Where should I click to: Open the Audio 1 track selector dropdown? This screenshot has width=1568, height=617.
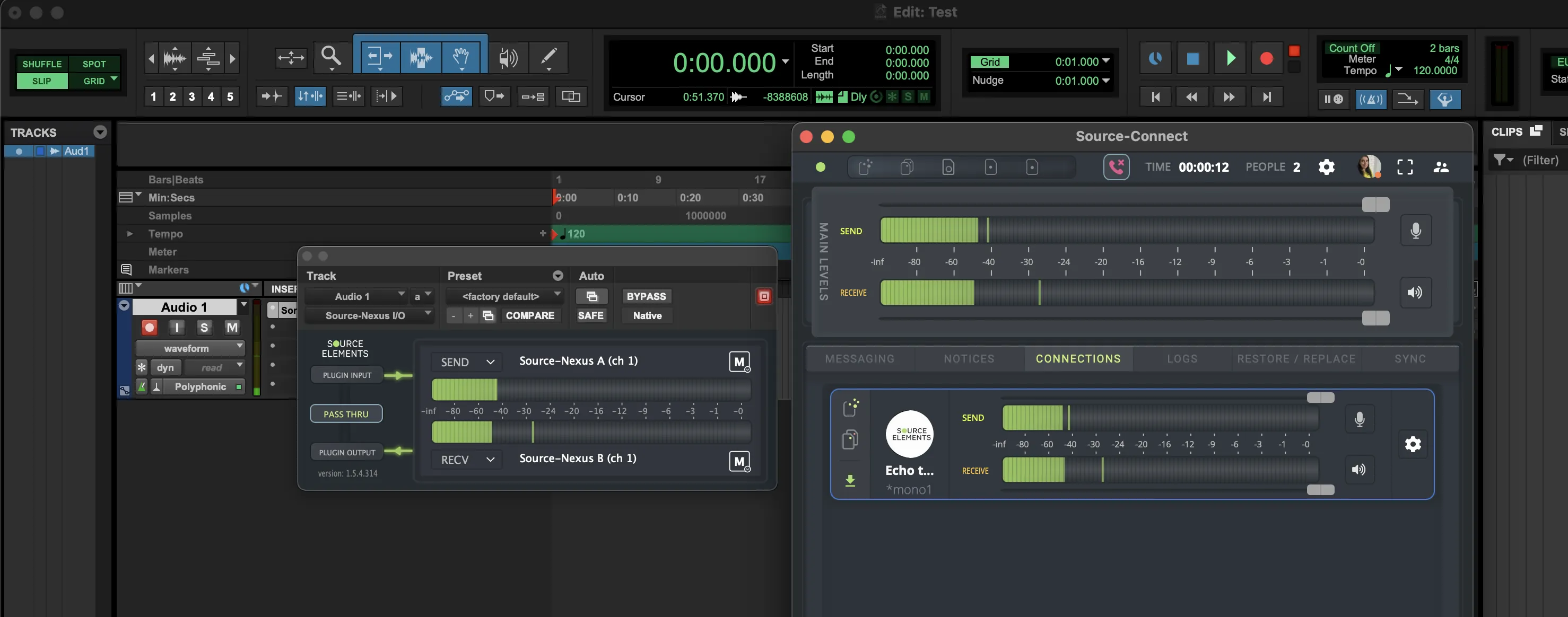[356, 296]
